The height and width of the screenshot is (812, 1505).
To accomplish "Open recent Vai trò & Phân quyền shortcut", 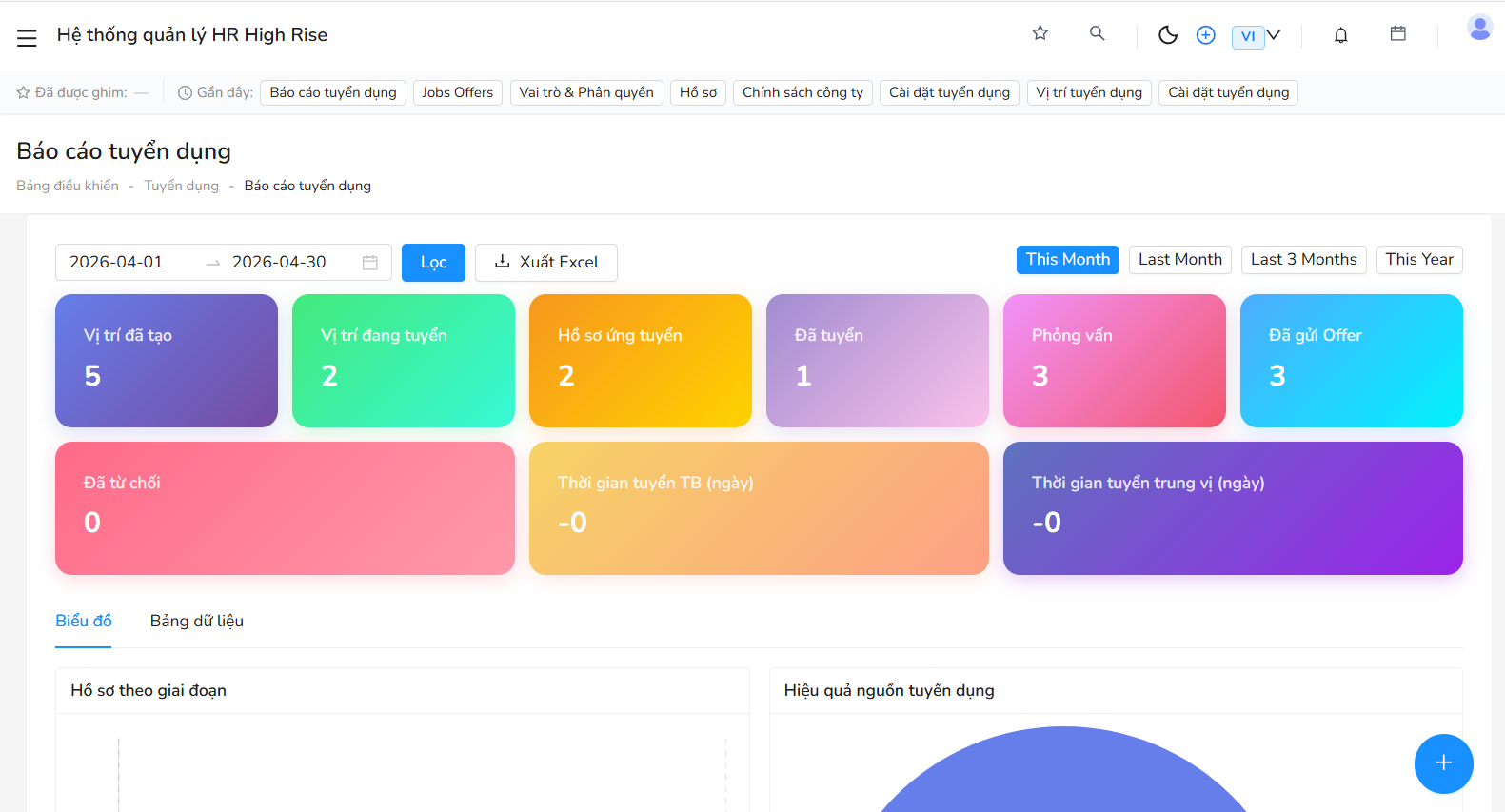I will [x=586, y=92].
